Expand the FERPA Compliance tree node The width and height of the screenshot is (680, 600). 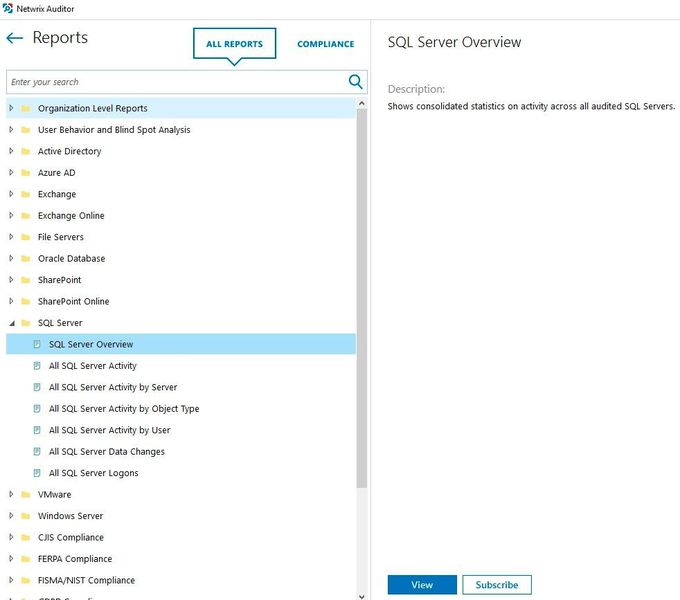[11, 558]
